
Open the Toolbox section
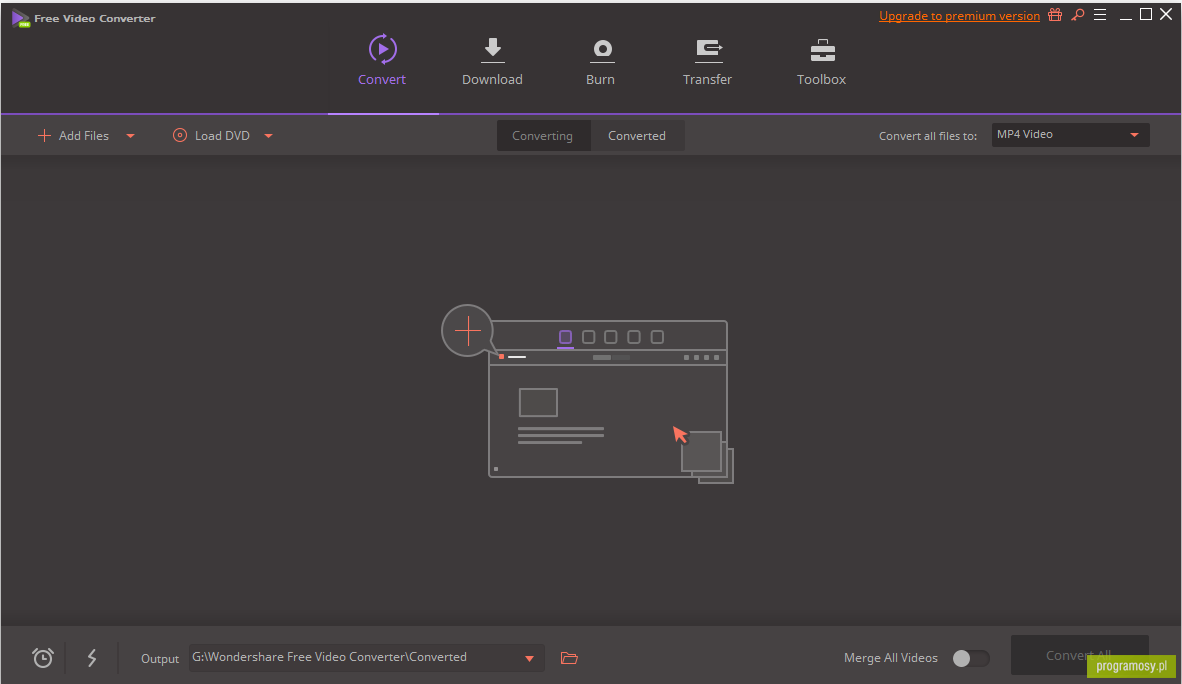coord(822,62)
